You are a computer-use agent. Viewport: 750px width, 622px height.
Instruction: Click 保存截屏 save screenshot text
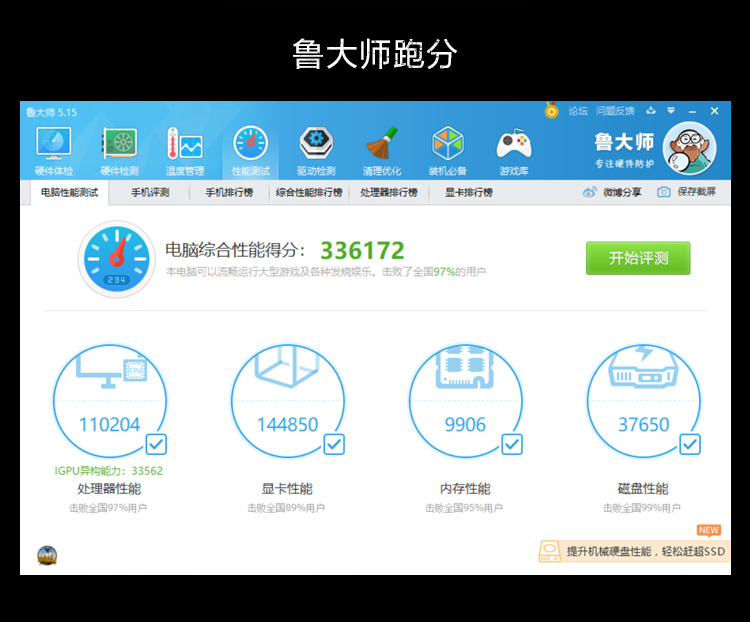coord(696,192)
